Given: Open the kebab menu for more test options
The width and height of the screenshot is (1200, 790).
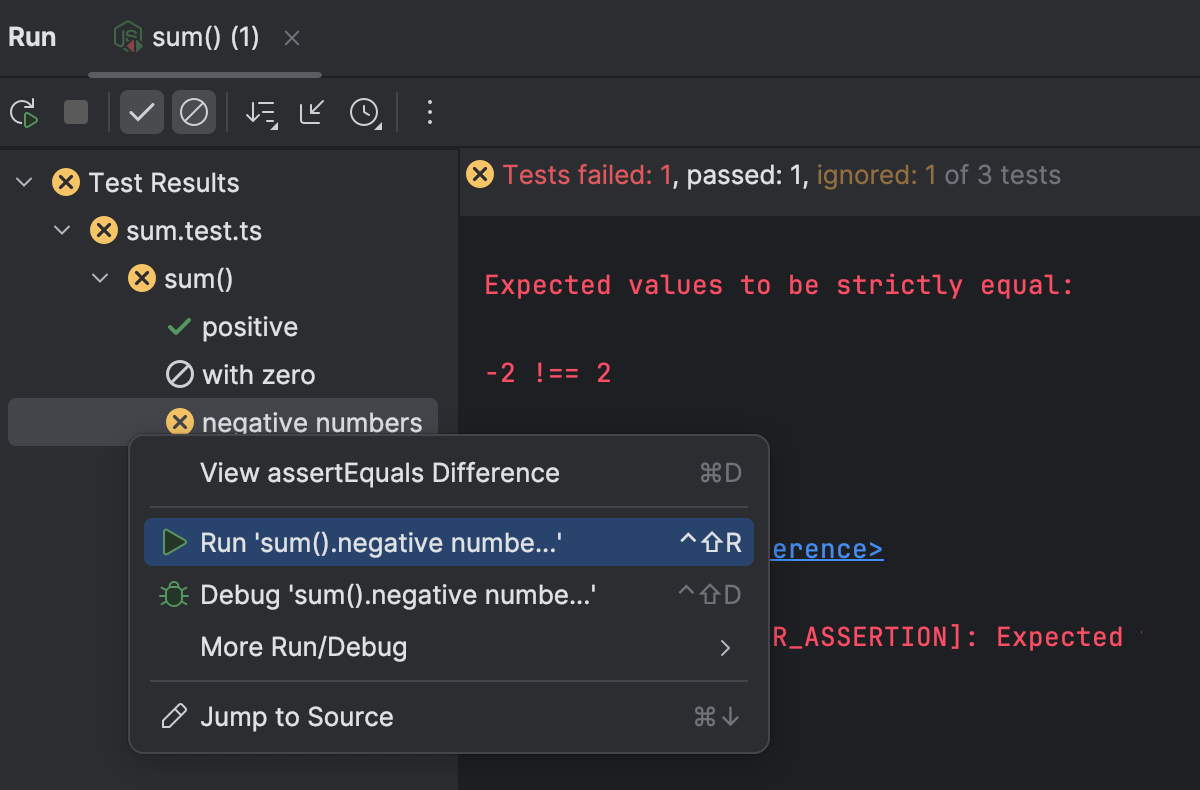Looking at the screenshot, I should 428,112.
